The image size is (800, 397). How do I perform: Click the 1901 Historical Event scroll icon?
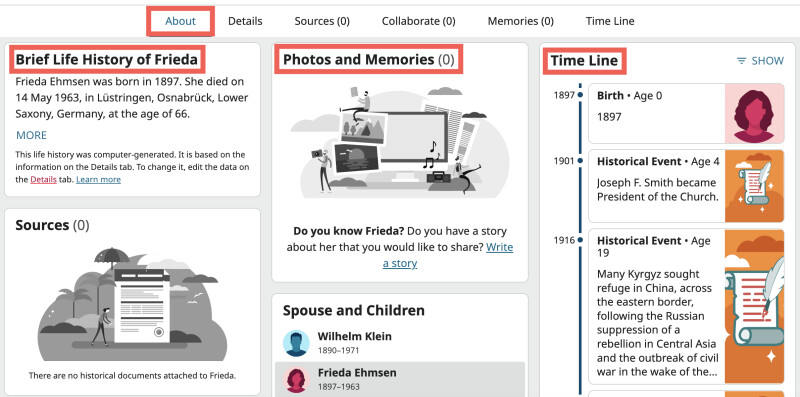point(755,186)
